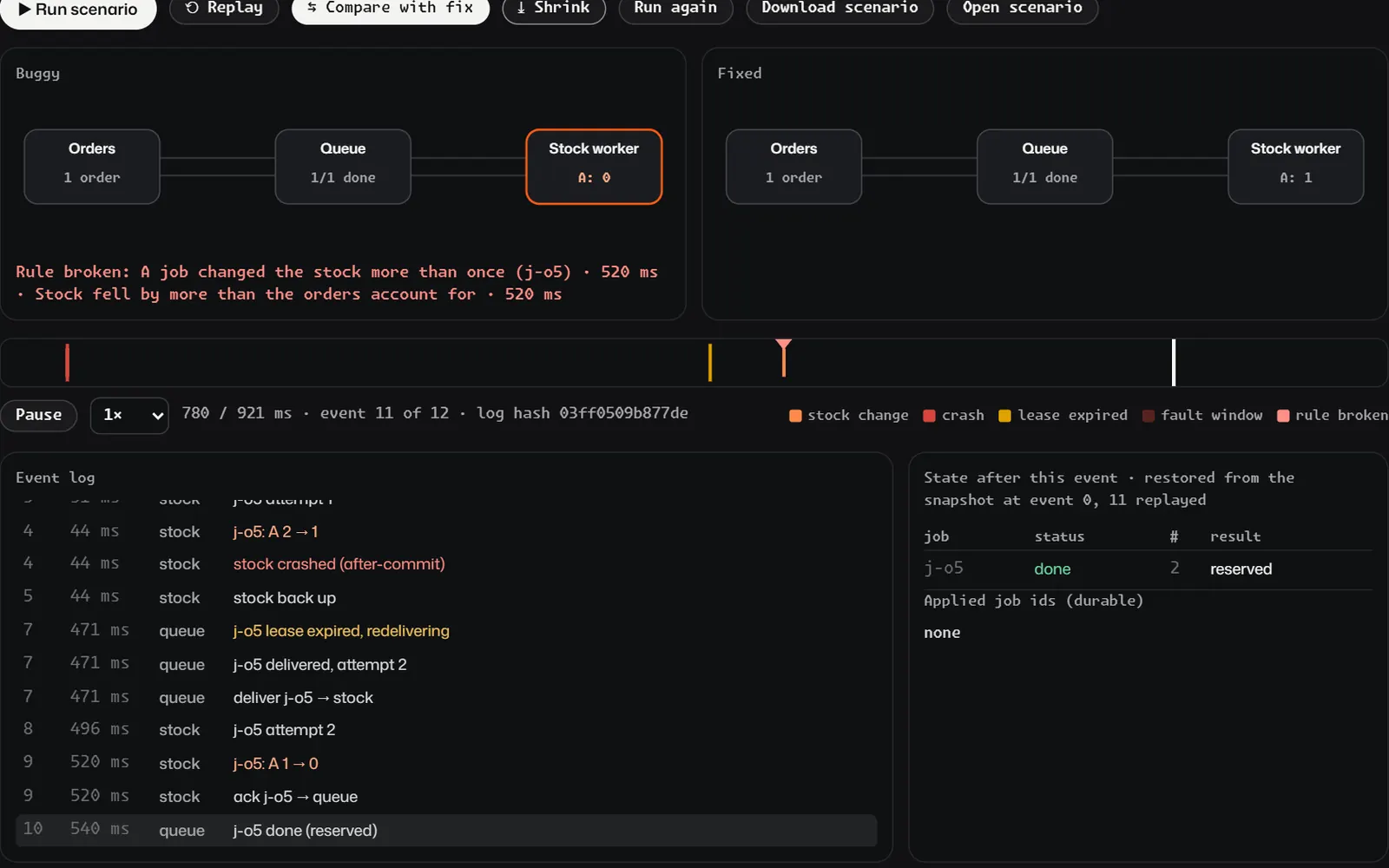Image resolution: width=1389 pixels, height=868 pixels.
Task: Download the scenario file
Action: click(839, 8)
